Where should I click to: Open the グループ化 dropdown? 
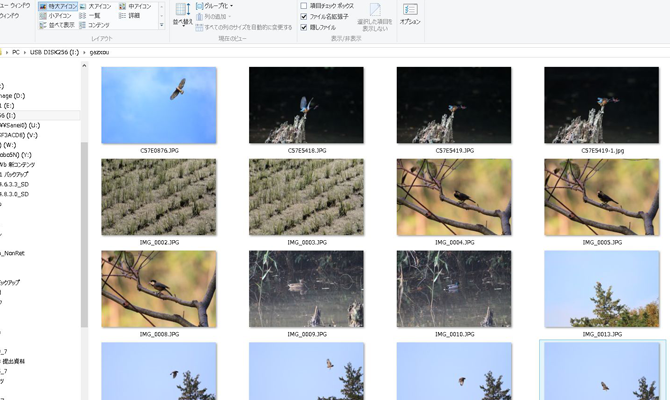point(215,6)
